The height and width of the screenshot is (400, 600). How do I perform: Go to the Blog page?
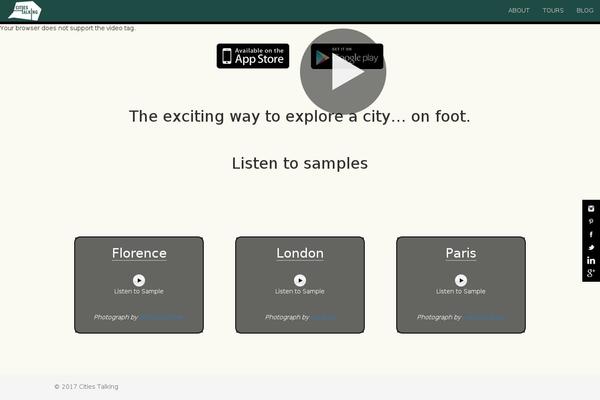[585, 11]
